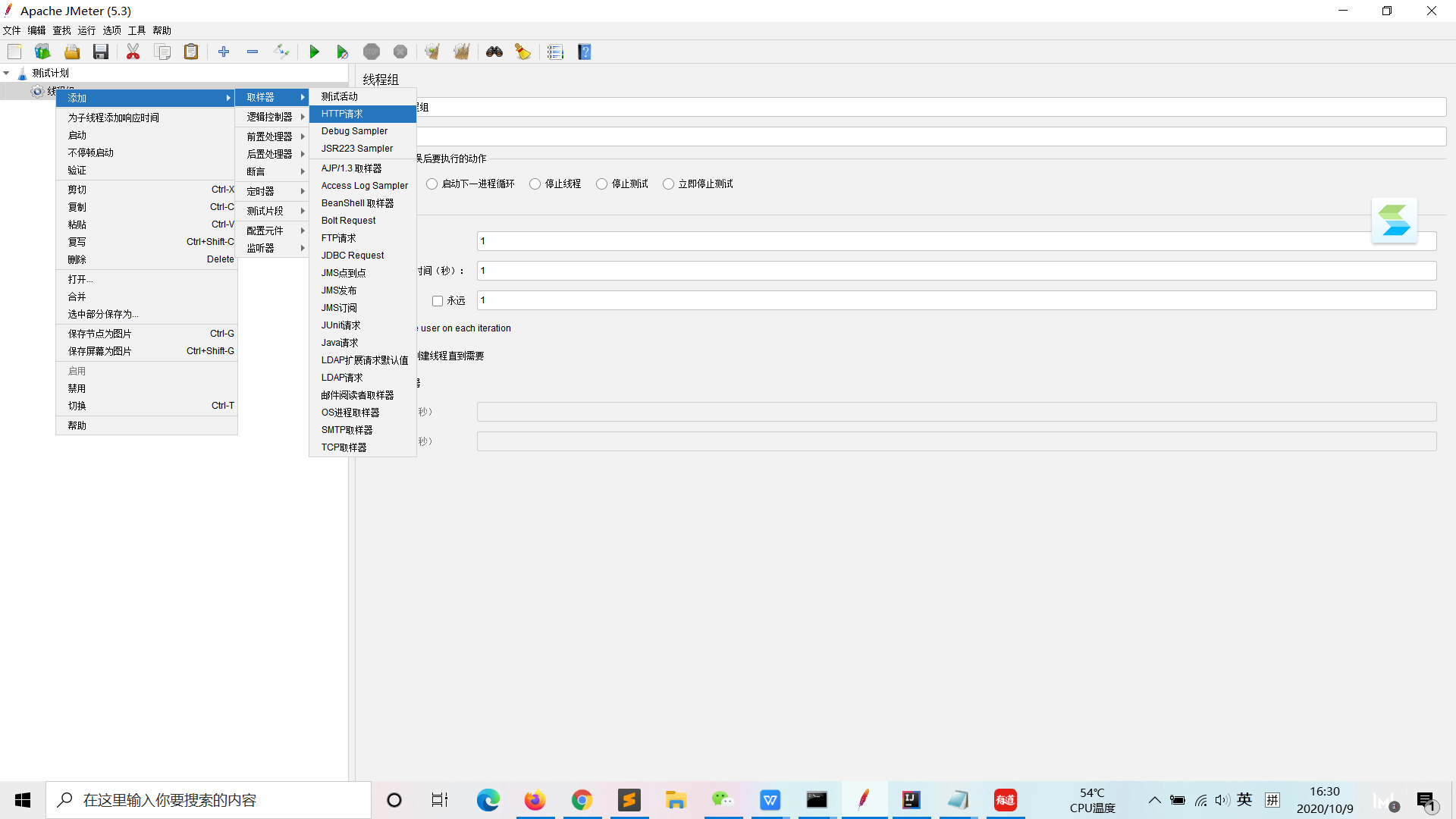Click the Copy icon in toolbar

[x=162, y=52]
